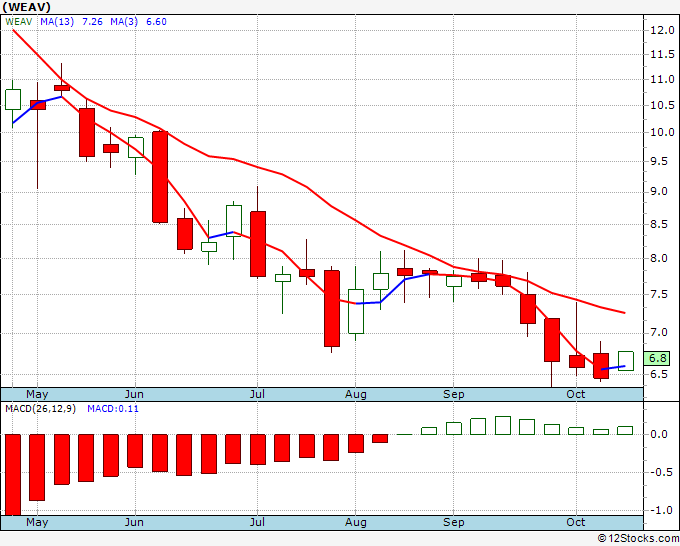Click Oct on the MACD time axis
Viewport: 680px width, 546px height.
(576, 522)
